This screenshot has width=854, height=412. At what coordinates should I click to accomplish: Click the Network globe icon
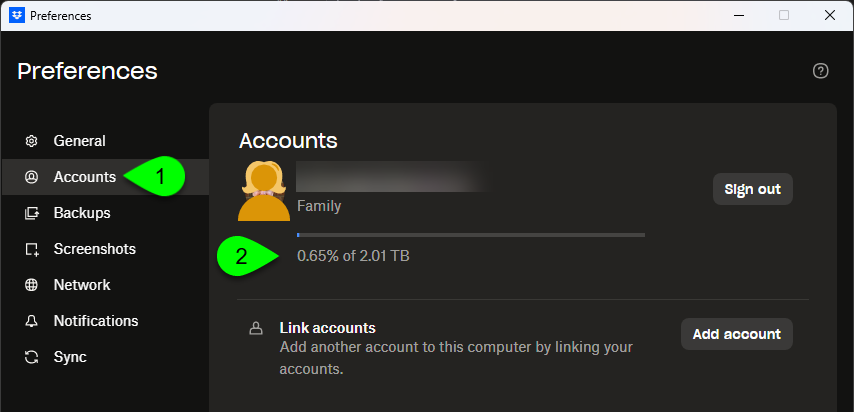point(32,285)
